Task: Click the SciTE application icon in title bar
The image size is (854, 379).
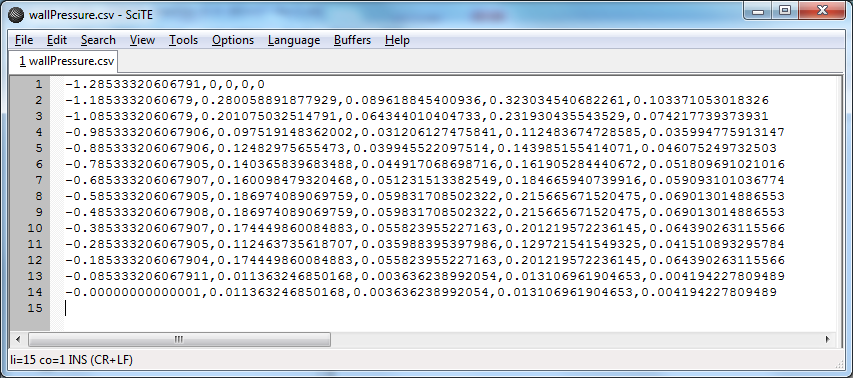Action: (x=17, y=15)
